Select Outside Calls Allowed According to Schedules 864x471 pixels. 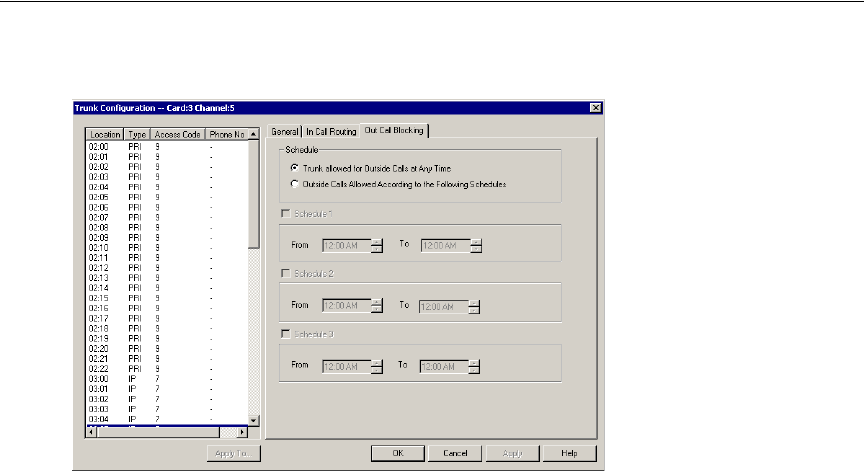point(293,184)
